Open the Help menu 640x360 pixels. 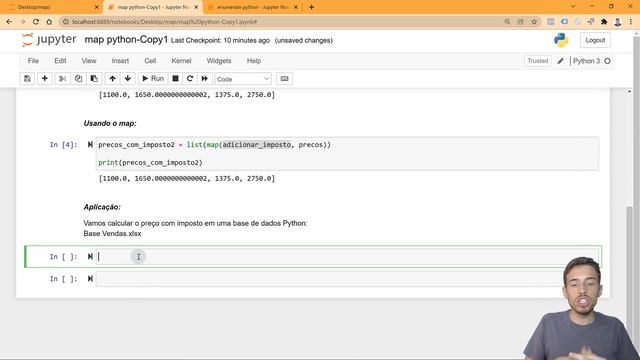point(253,61)
